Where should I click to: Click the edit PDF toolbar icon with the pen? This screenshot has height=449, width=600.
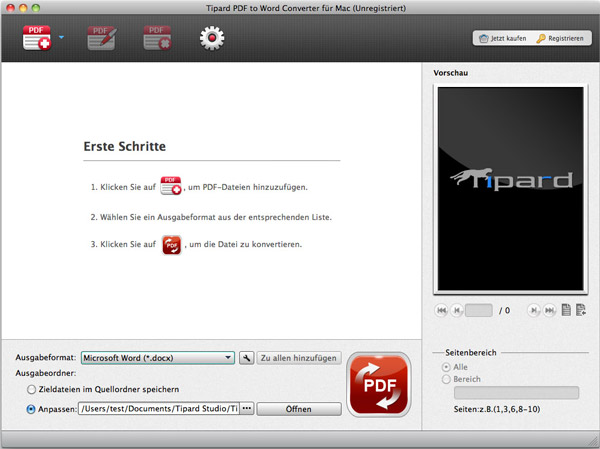click(x=102, y=38)
